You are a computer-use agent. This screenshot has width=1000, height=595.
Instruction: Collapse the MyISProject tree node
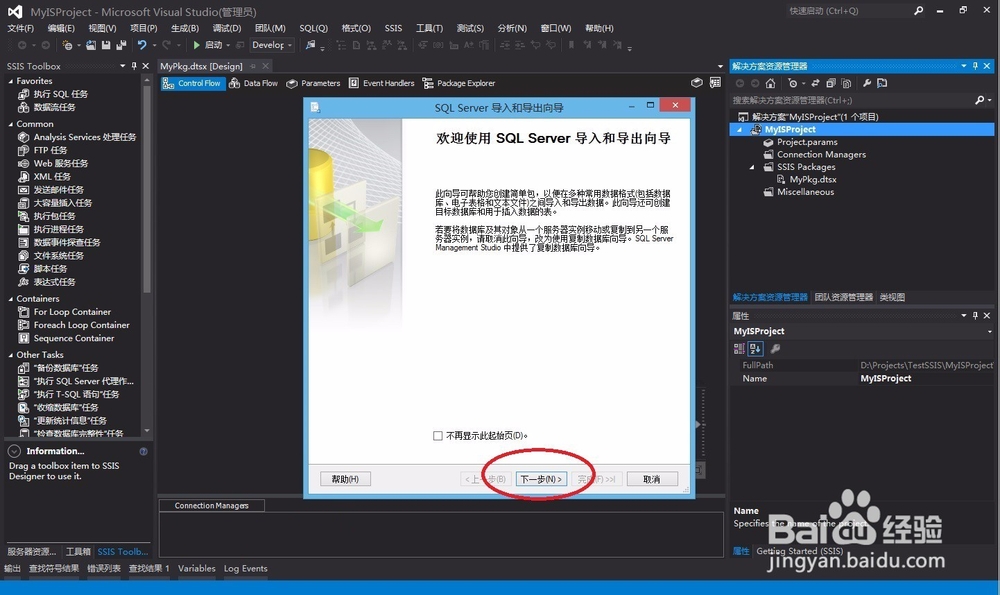pos(740,129)
